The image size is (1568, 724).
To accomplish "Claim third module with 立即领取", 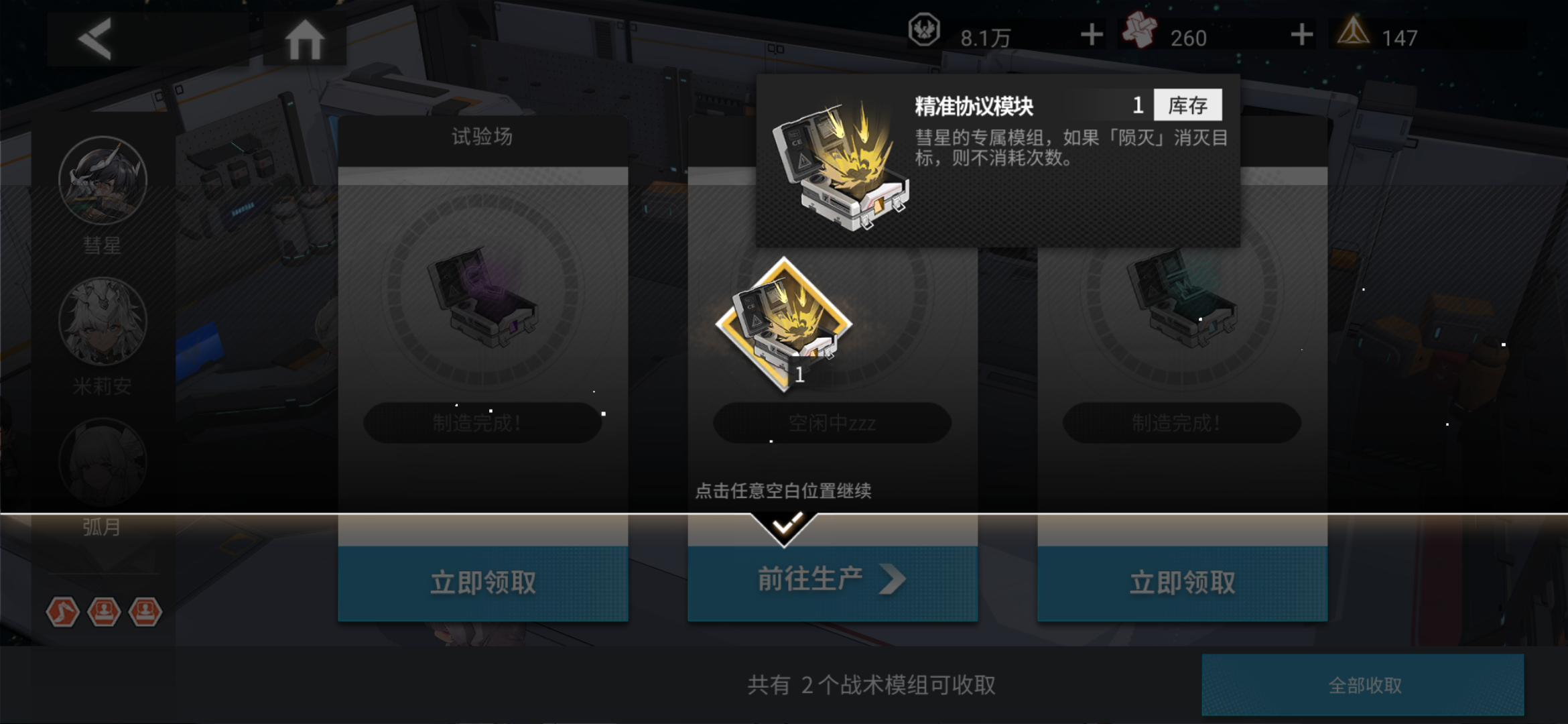I will [1183, 583].
